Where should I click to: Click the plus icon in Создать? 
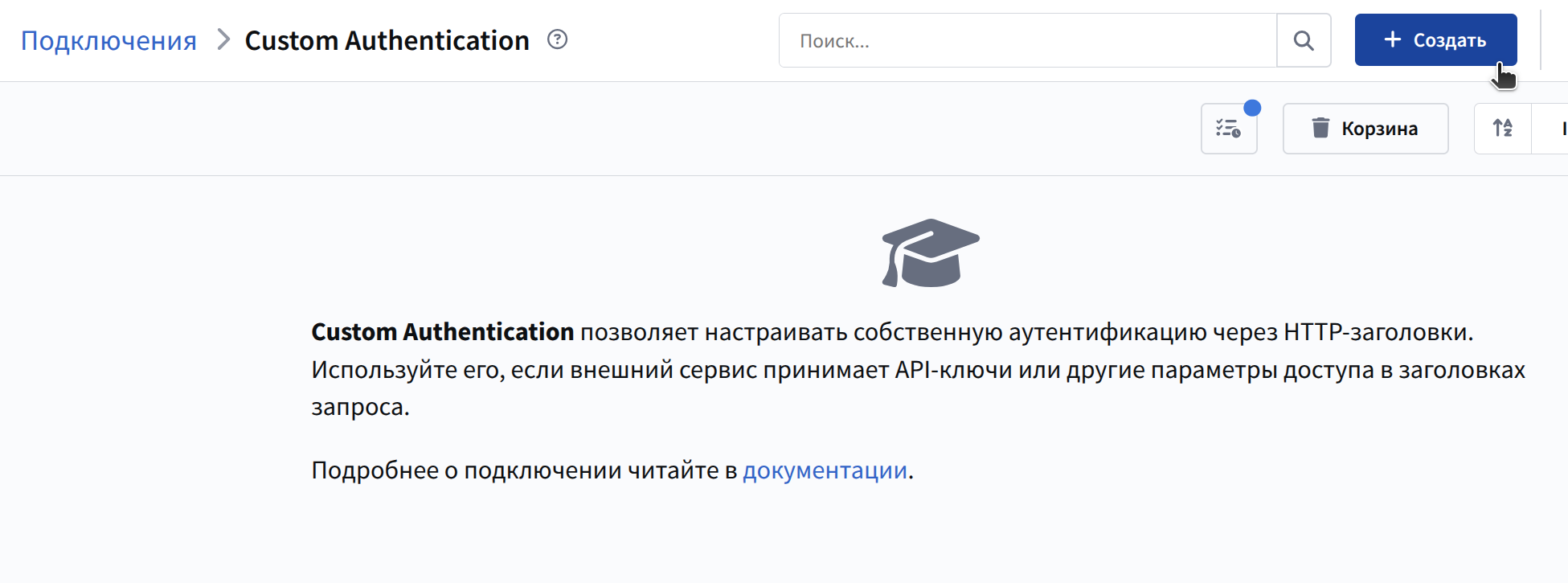(x=1392, y=39)
